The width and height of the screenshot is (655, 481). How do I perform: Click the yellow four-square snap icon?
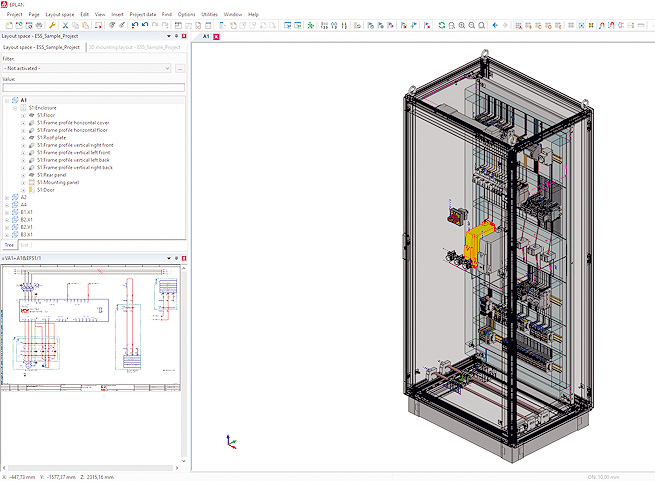tap(591, 25)
